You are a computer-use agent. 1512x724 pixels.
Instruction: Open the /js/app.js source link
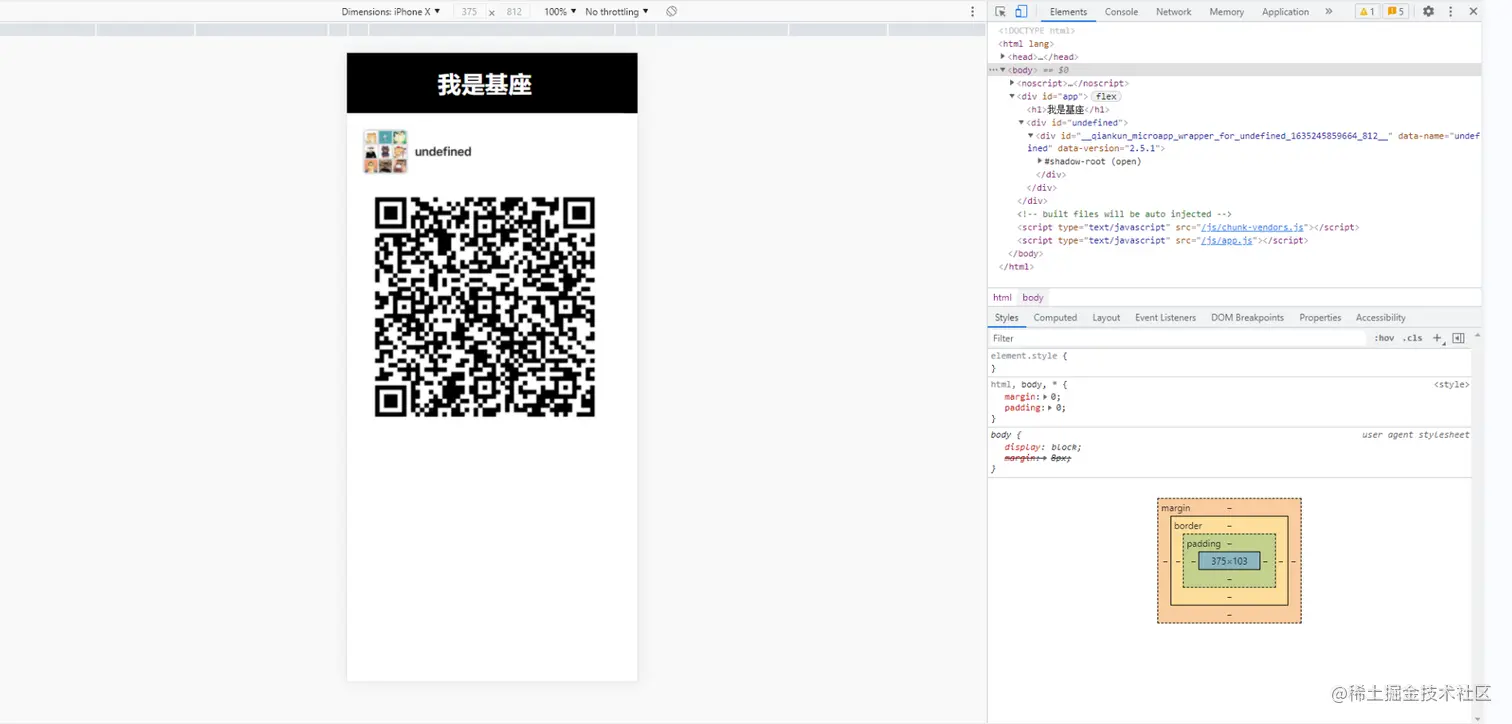(1227, 240)
